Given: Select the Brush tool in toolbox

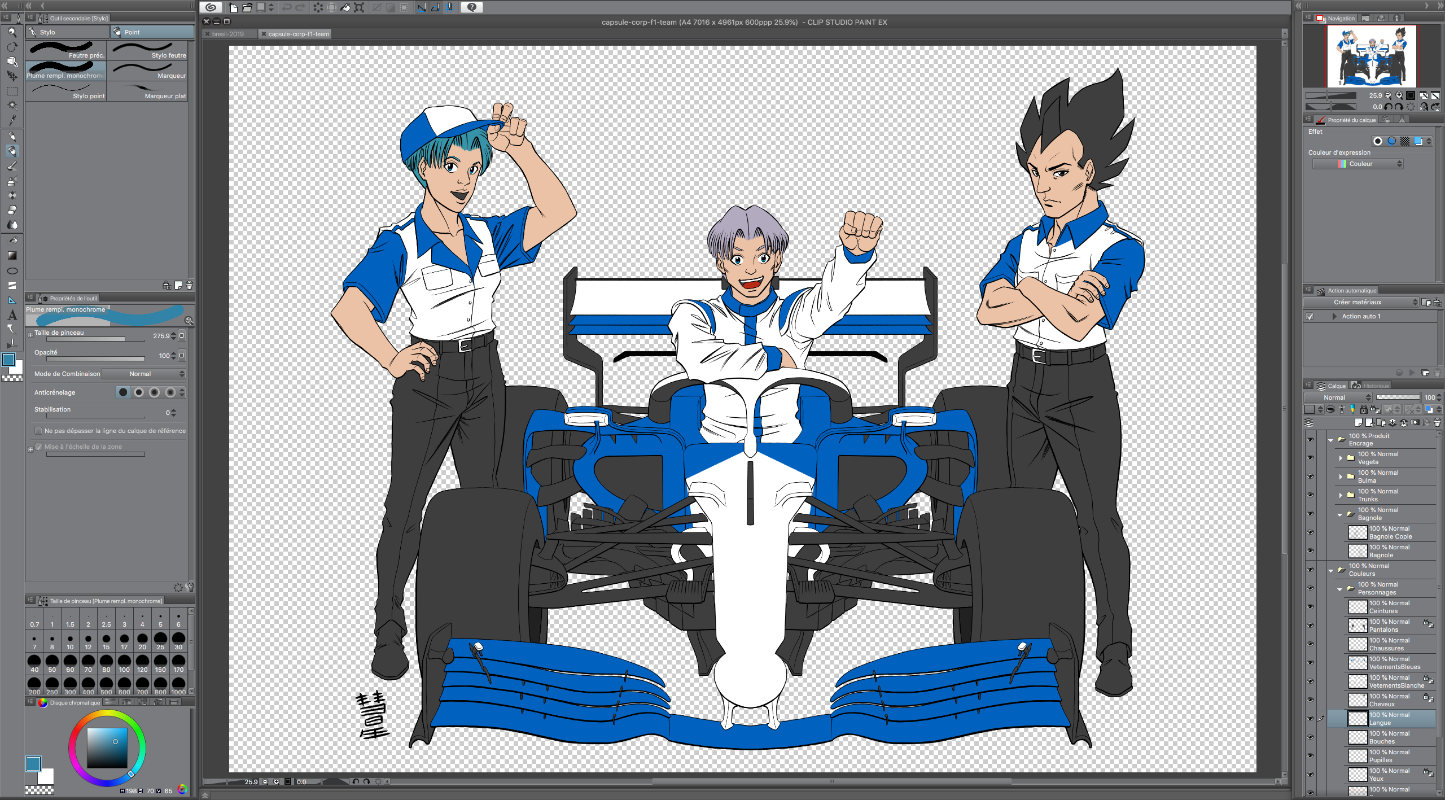Looking at the screenshot, I should click(12, 165).
